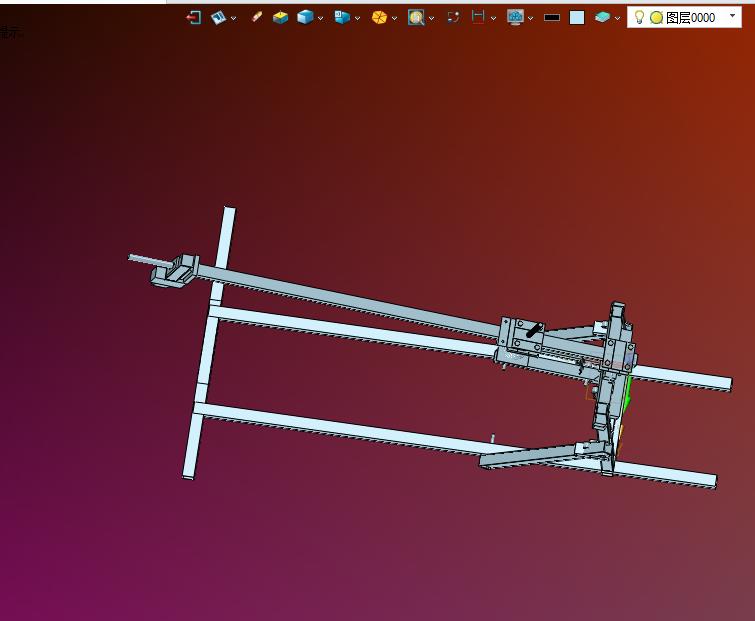
Task: Click the shaded blue cube icon
Action: point(305,18)
